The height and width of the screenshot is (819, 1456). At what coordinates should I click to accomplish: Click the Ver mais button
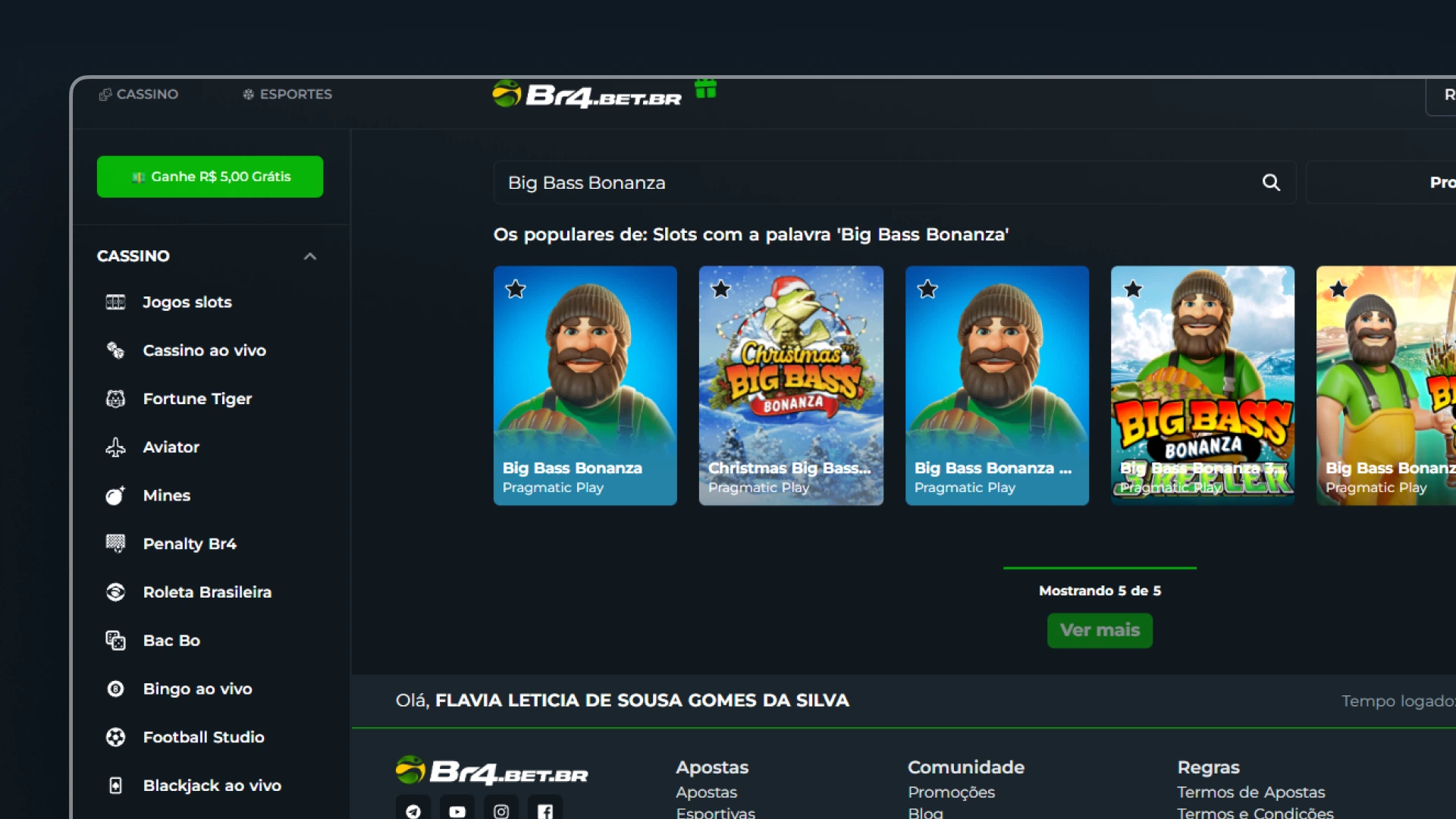1100,630
